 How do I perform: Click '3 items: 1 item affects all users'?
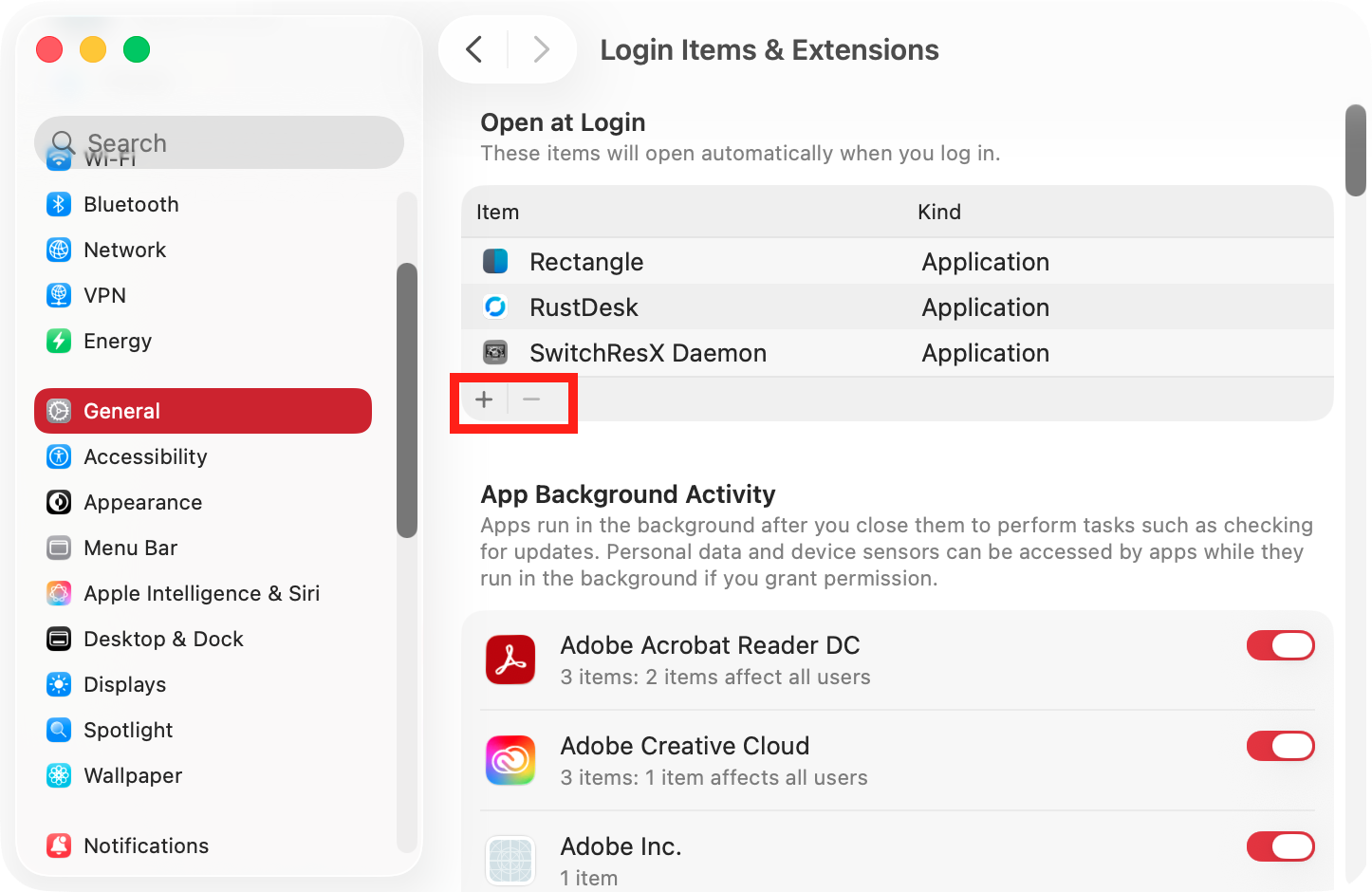pos(714,777)
